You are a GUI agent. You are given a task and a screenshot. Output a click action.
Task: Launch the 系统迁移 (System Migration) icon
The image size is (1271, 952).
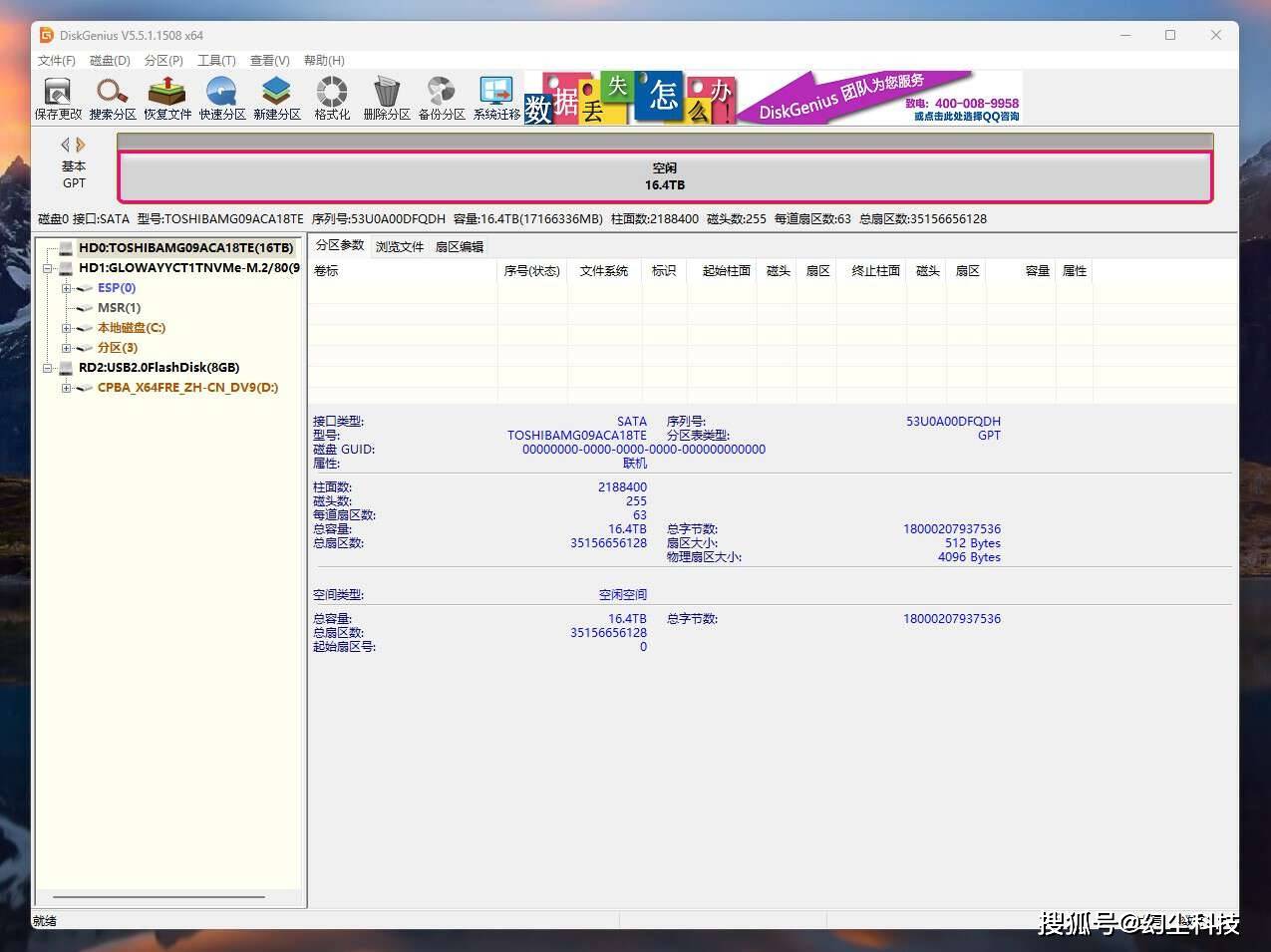click(496, 97)
